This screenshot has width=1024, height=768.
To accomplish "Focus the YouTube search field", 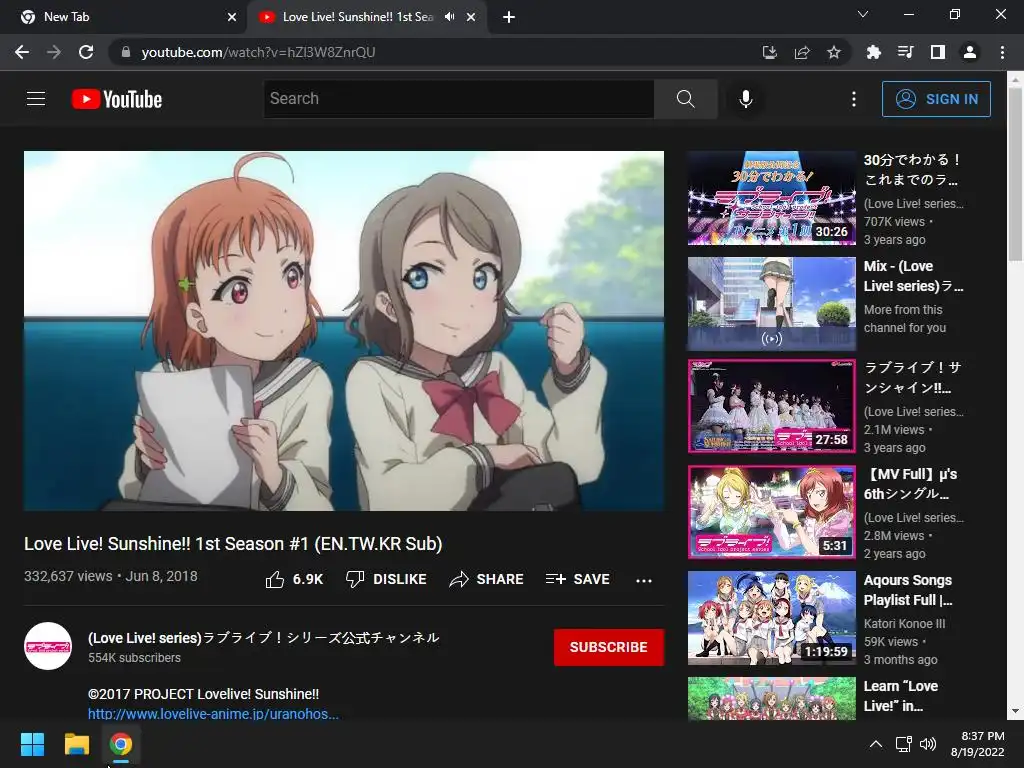I will tap(458, 99).
